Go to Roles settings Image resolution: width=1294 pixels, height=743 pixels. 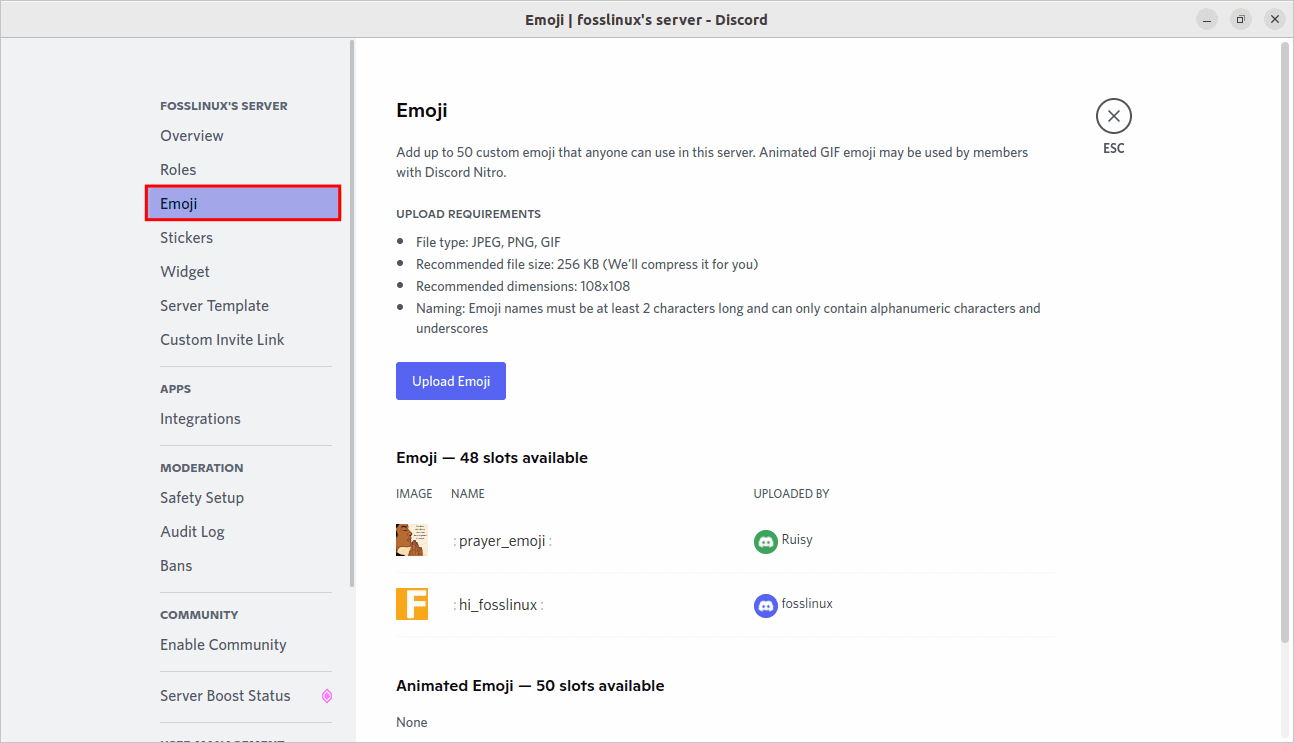tap(178, 170)
